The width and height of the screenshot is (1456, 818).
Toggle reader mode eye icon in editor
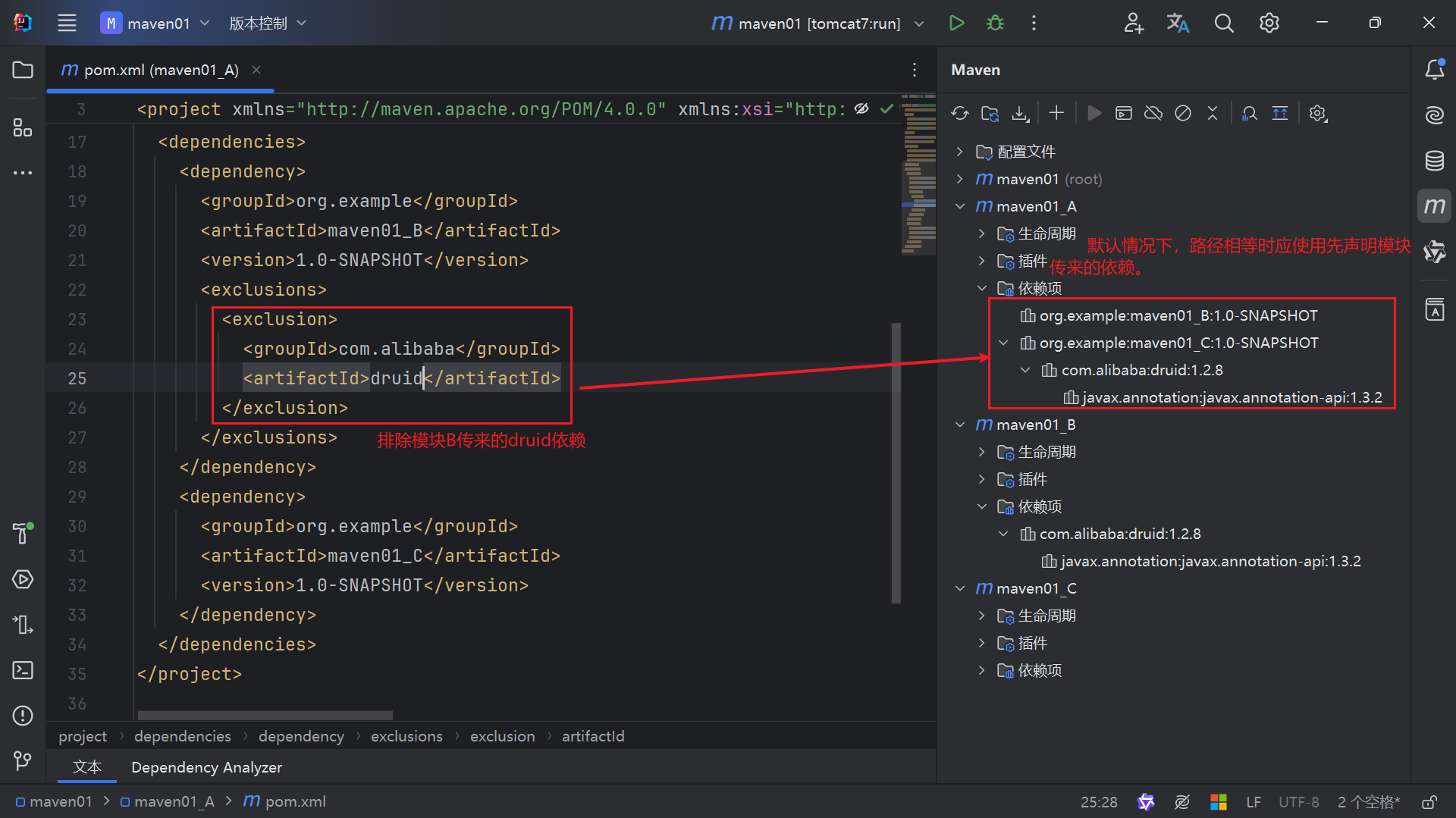pyautogui.click(x=861, y=108)
